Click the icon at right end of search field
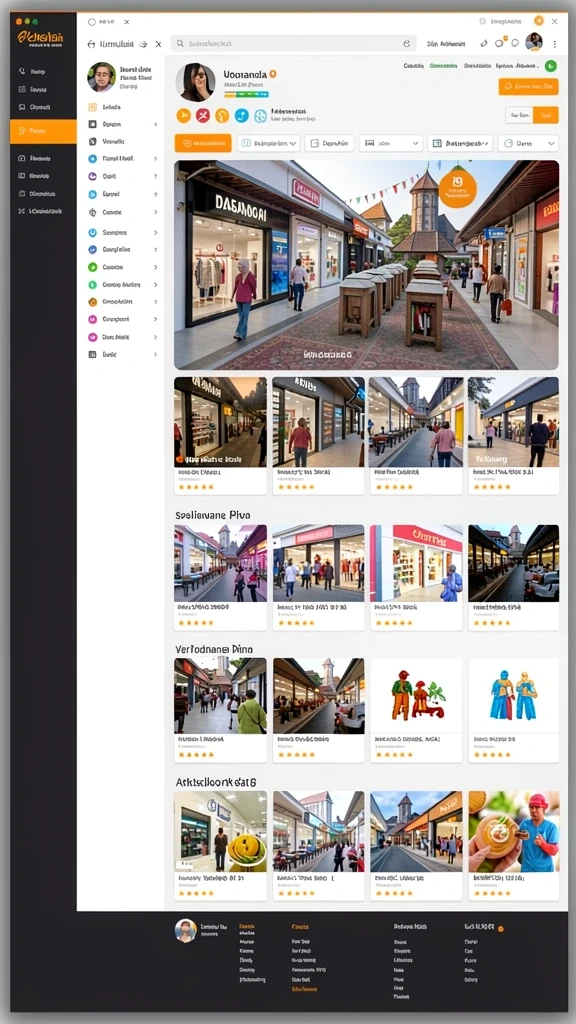Image resolution: width=576 pixels, height=1024 pixels. click(406, 44)
